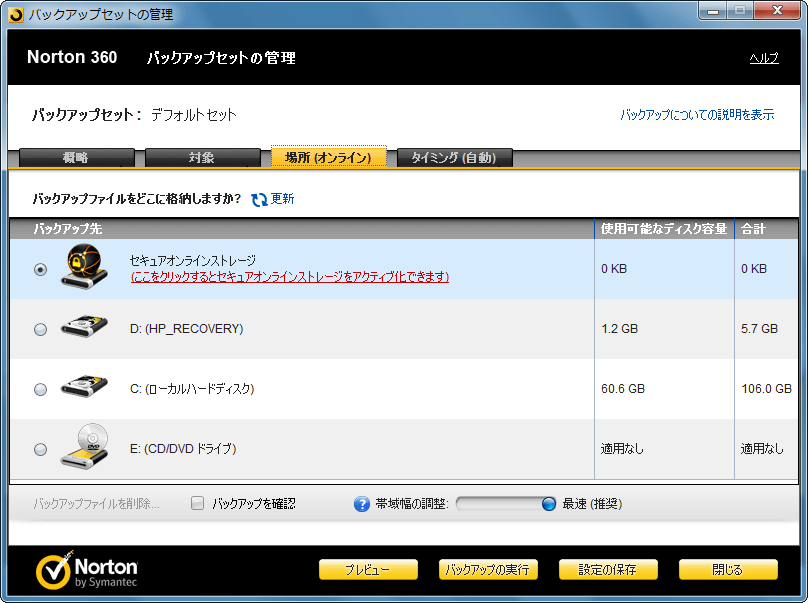Switch to the 対象 tab

[x=203, y=158]
